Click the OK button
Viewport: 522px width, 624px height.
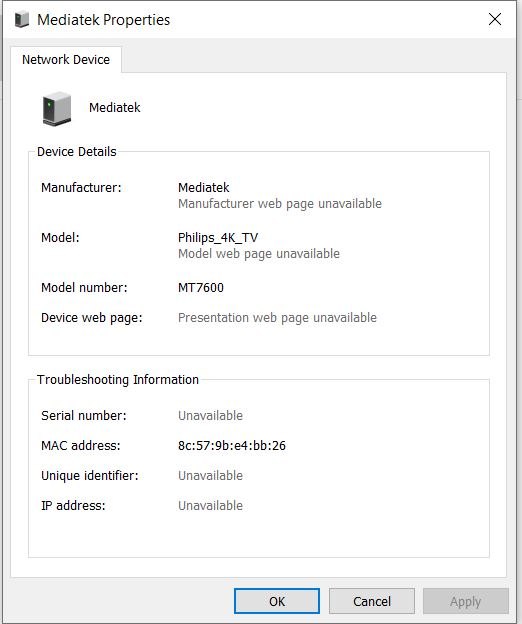(277, 601)
